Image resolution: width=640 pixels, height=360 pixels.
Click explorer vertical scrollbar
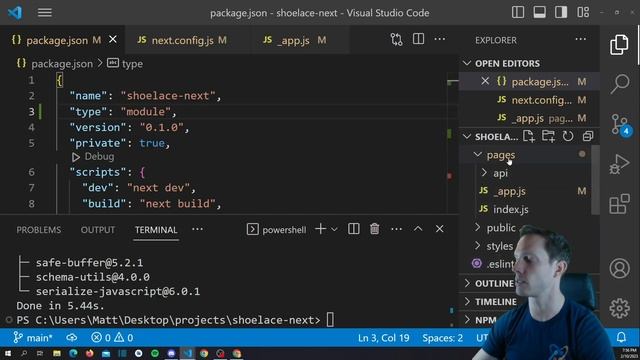pos(595,180)
